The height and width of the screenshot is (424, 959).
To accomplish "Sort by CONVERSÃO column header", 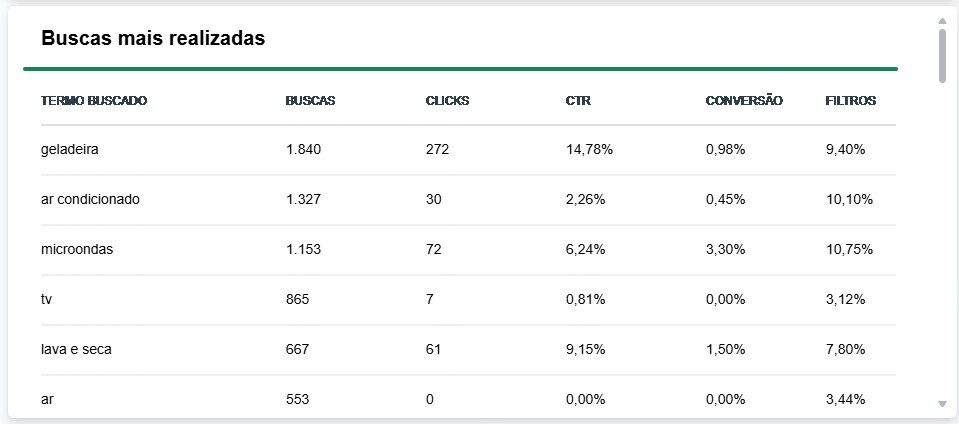I will tap(744, 101).
